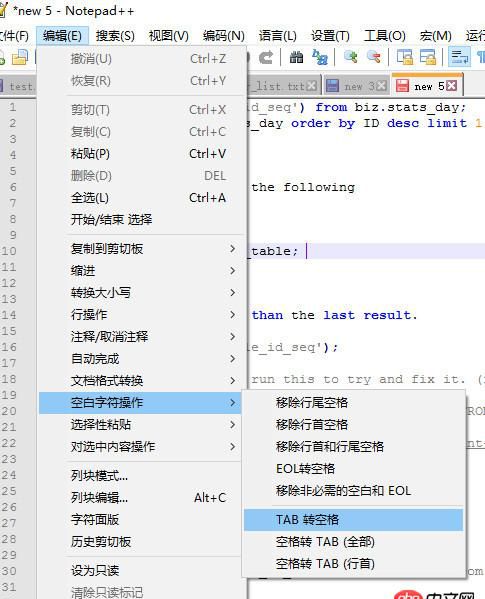
Task: Expand the 缩进 submenu
Action: pos(142,271)
